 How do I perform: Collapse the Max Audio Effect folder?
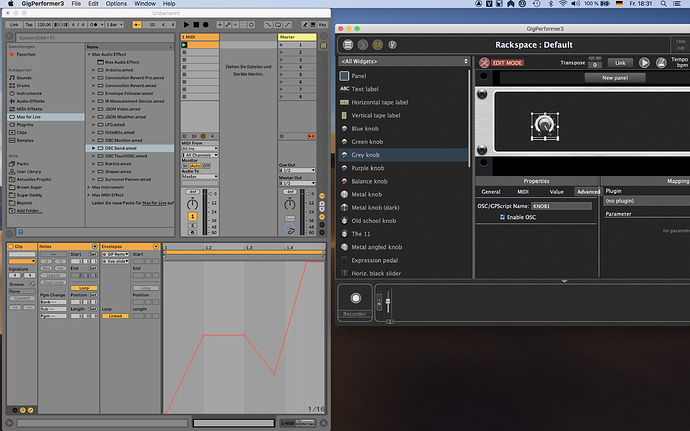click(x=89, y=54)
